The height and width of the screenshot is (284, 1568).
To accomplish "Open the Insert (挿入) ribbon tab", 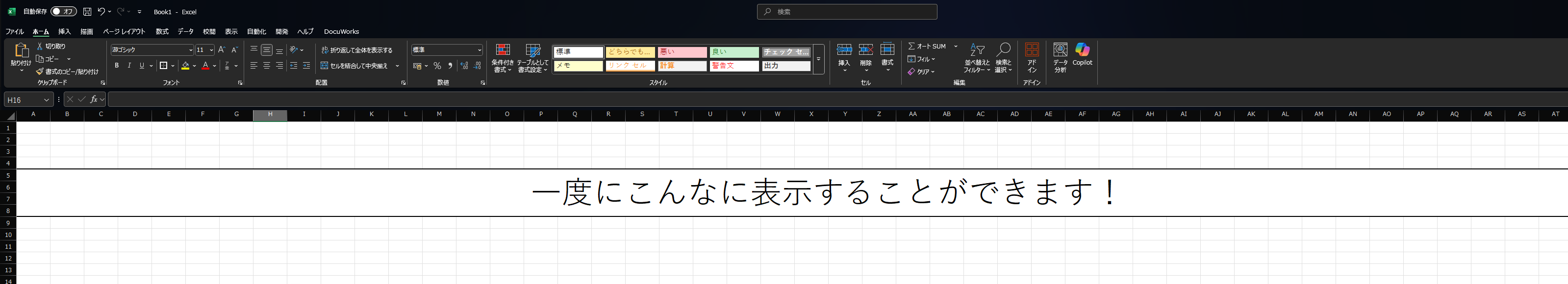I will click(x=64, y=32).
